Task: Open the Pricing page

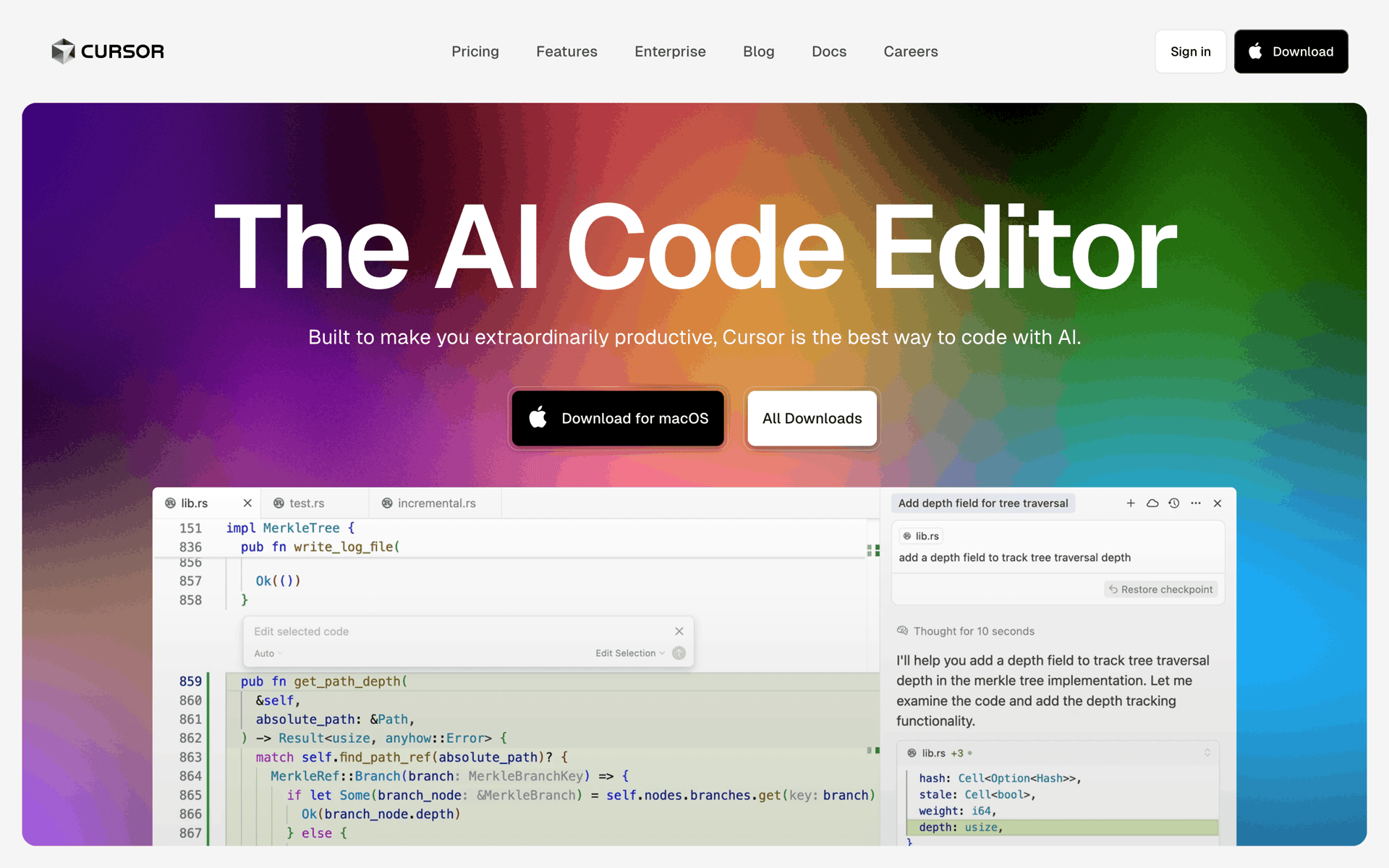Action: (475, 51)
